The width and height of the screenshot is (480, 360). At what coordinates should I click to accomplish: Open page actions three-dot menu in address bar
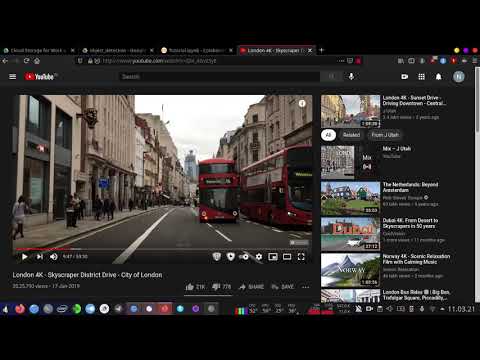pos(341,61)
